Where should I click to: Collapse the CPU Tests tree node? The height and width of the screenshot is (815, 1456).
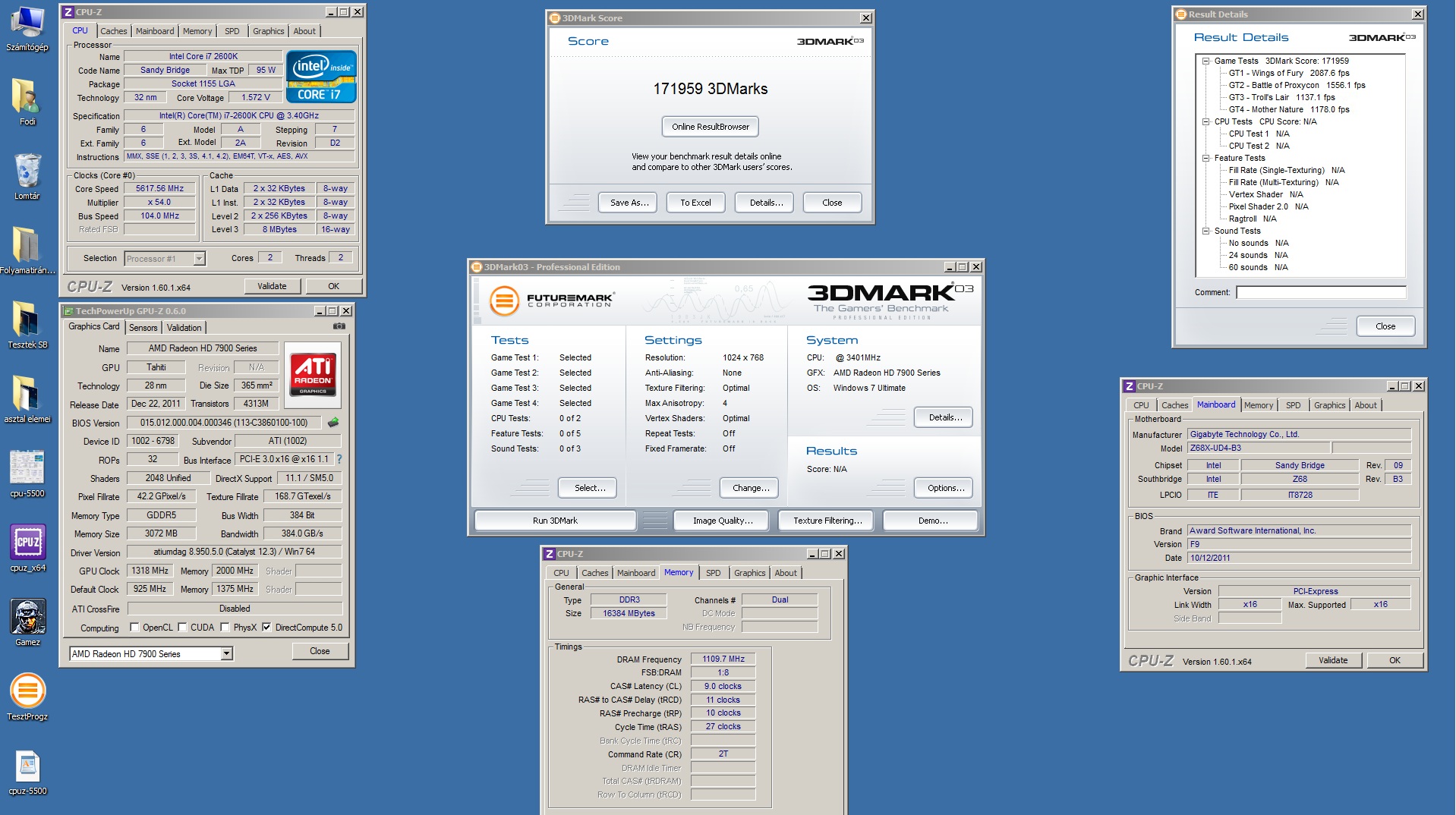point(1205,121)
